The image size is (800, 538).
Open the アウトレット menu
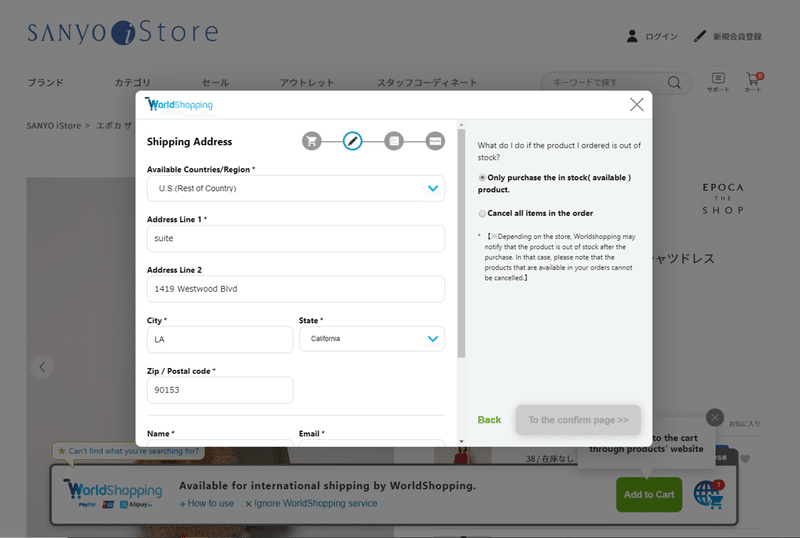click(x=307, y=83)
